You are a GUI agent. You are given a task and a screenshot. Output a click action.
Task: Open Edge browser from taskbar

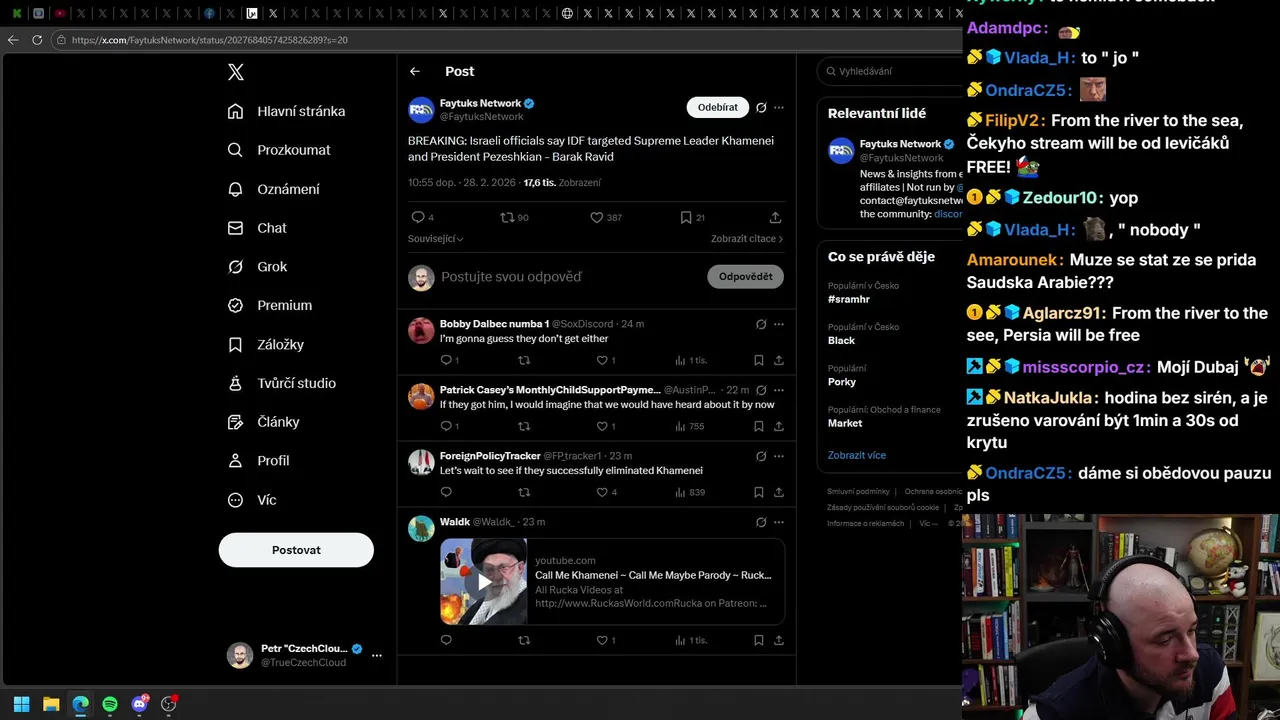(80, 704)
